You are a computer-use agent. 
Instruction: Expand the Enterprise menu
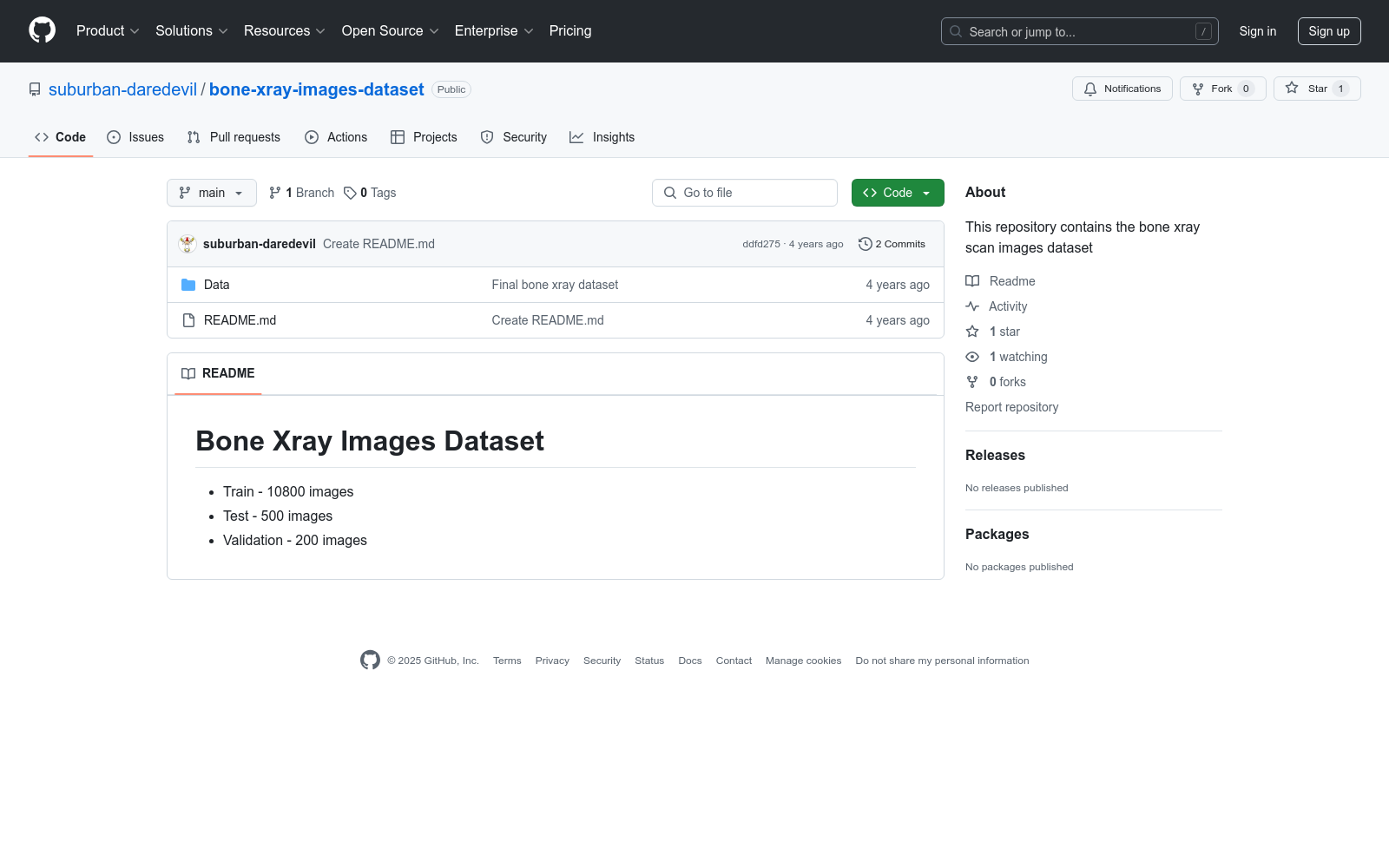pyautogui.click(x=494, y=30)
